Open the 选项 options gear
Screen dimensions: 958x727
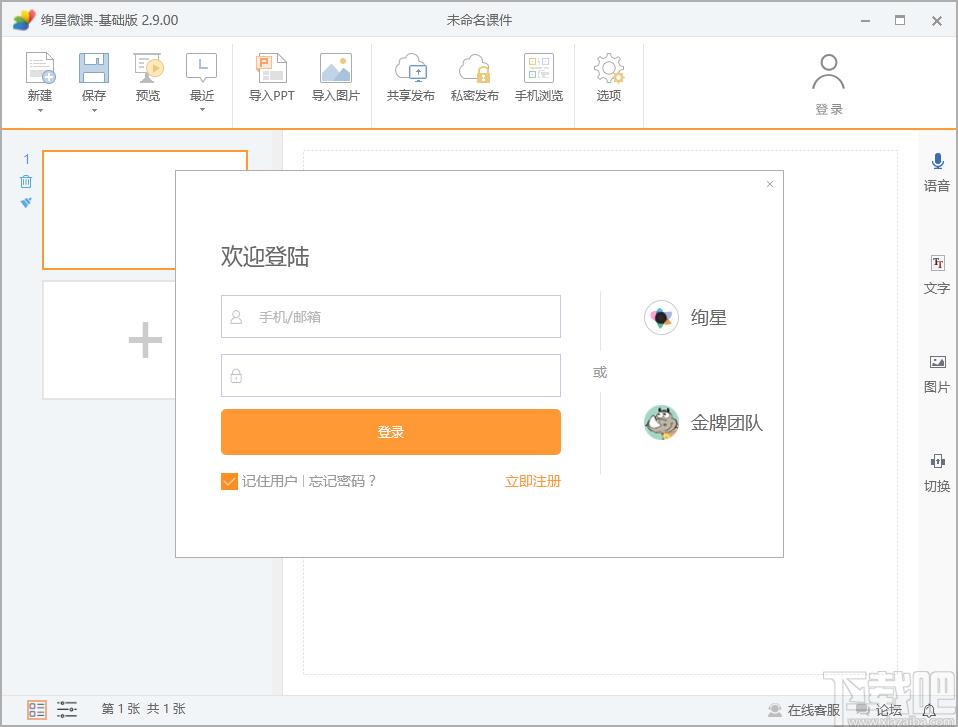point(609,76)
